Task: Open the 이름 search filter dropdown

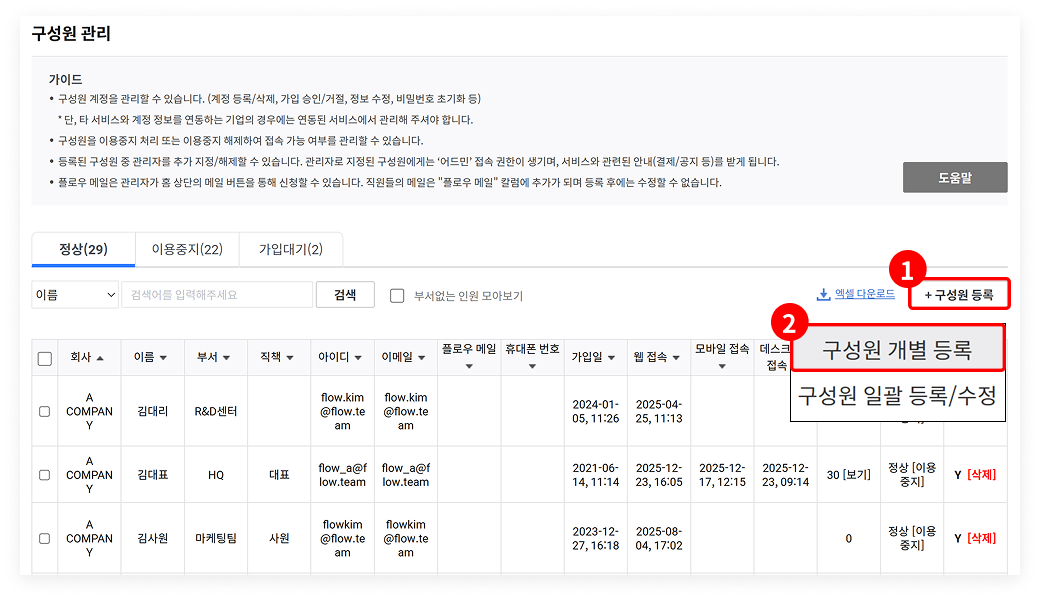Action: click(x=75, y=295)
